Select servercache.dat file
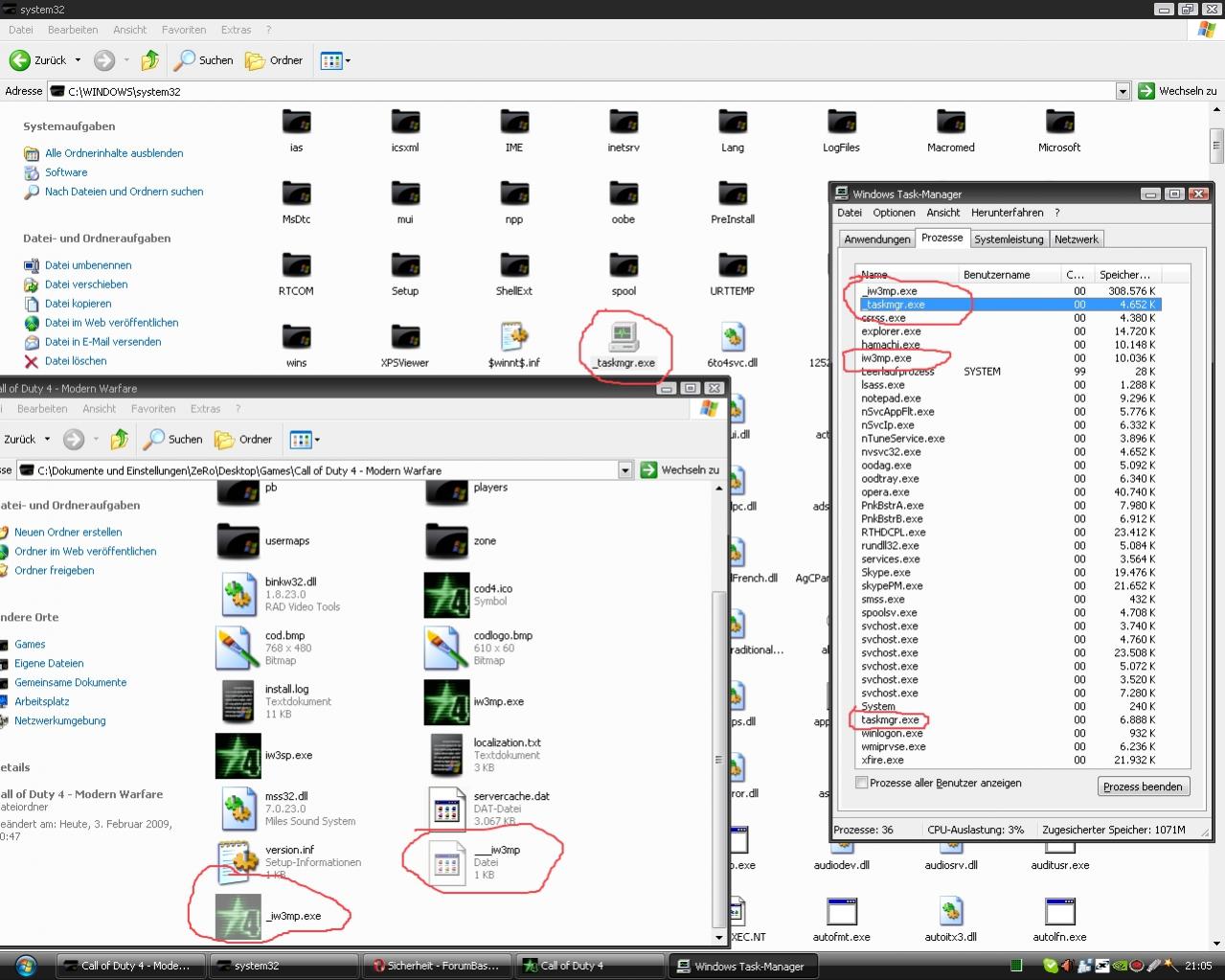Screen dimensions: 1225x980 click(x=488, y=809)
